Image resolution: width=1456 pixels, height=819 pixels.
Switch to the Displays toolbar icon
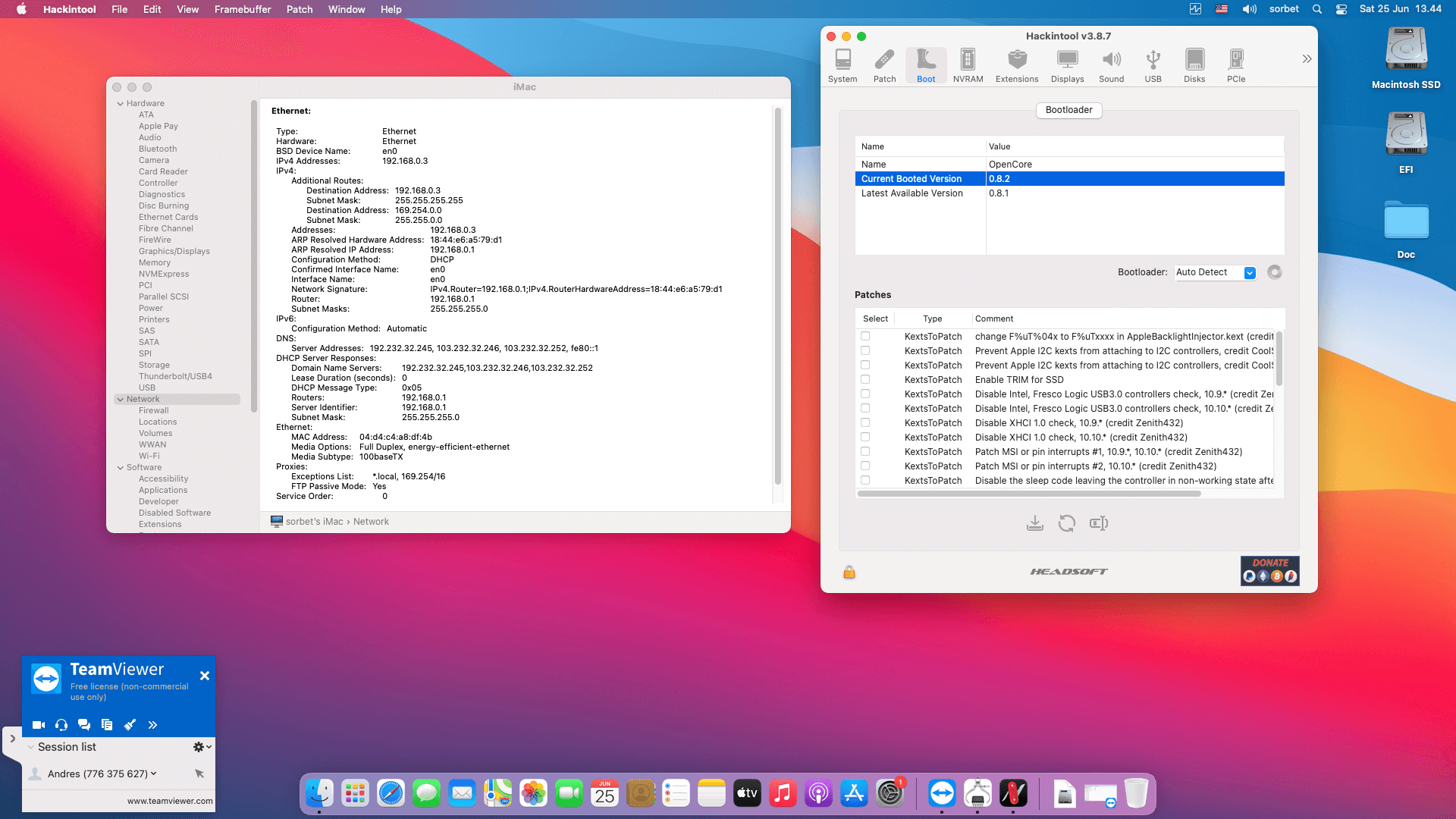coord(1067,65)
